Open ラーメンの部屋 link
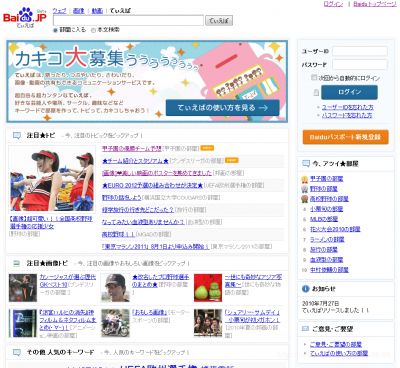Image resolution: width=400 pixels, height=368 pixels. 327,239
